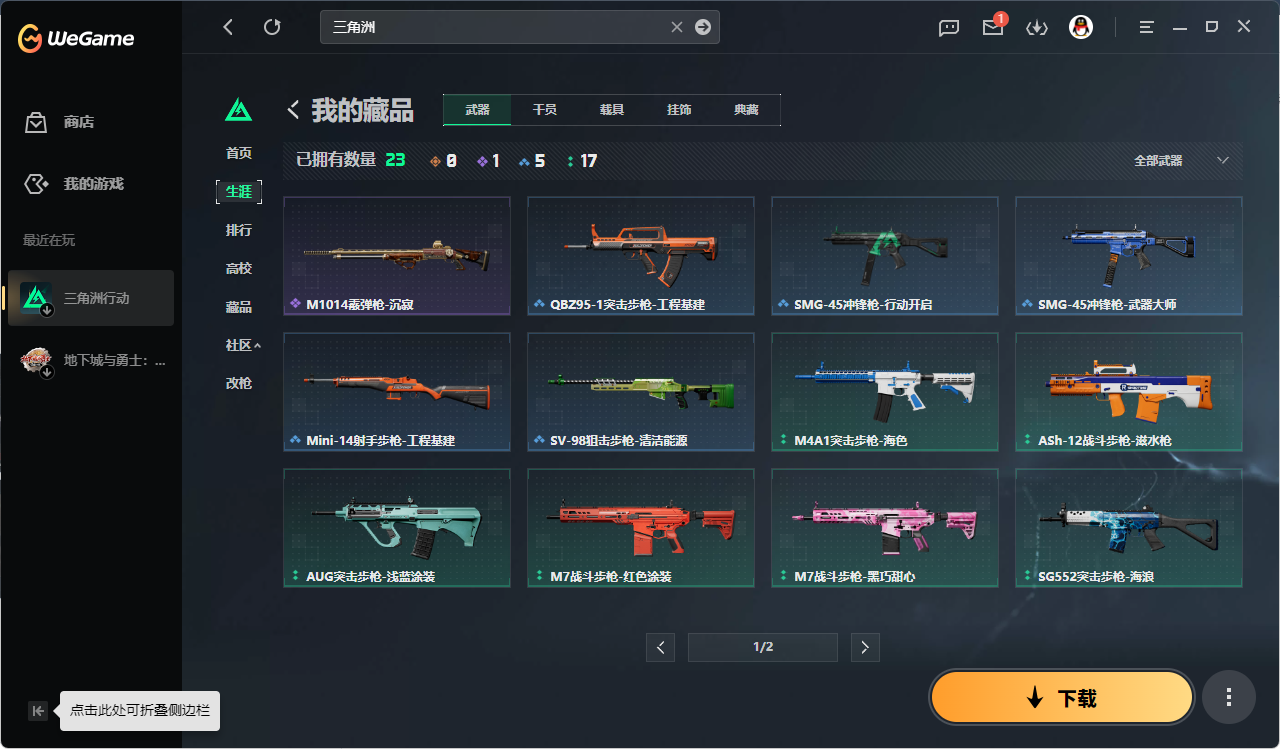The image size is (1280, 749).
Task: Open 高校 in game navigation
Action: 239,268
